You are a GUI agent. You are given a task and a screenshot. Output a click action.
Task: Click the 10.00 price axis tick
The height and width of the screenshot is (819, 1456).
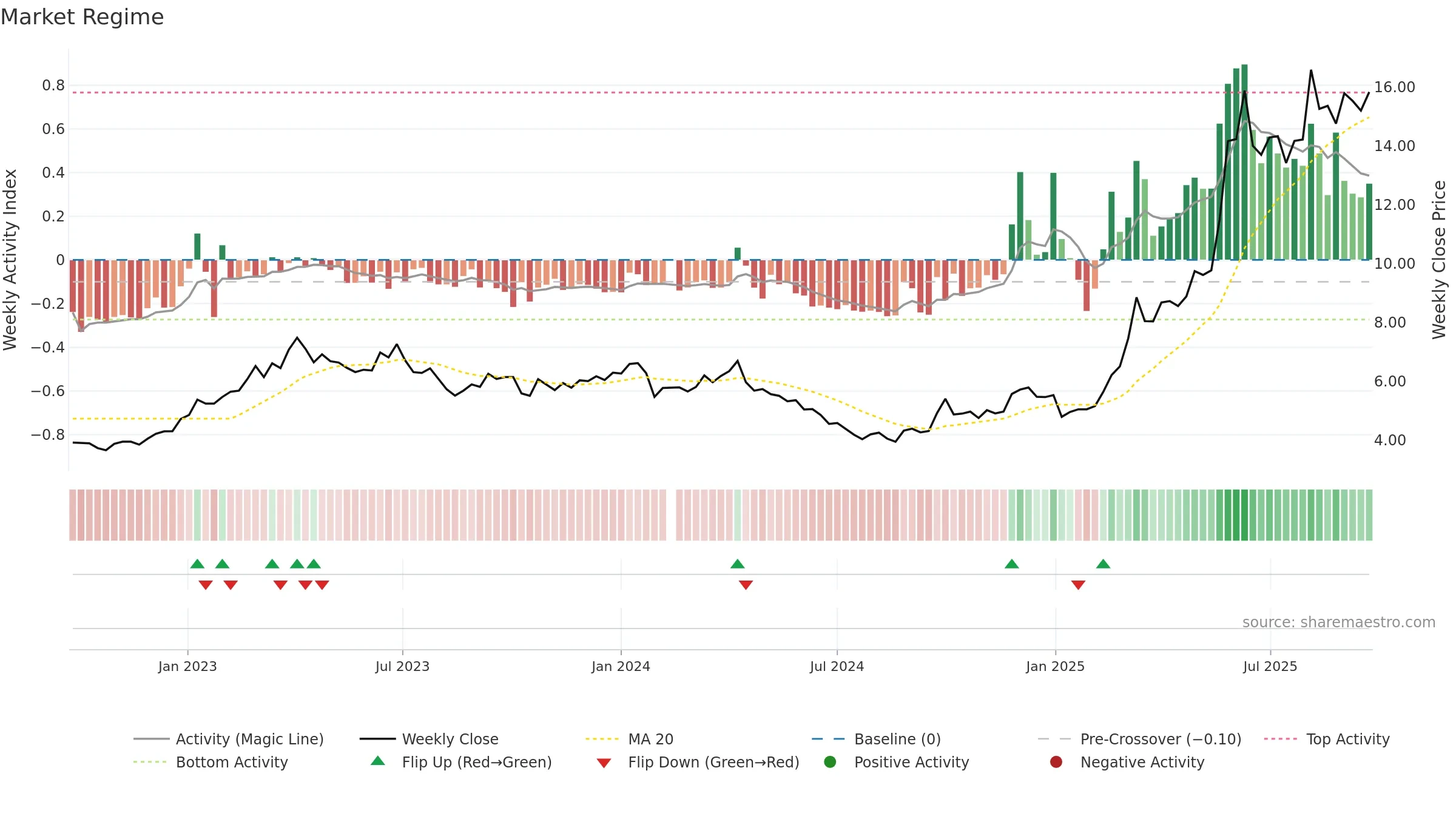(x=1394, y=264)
